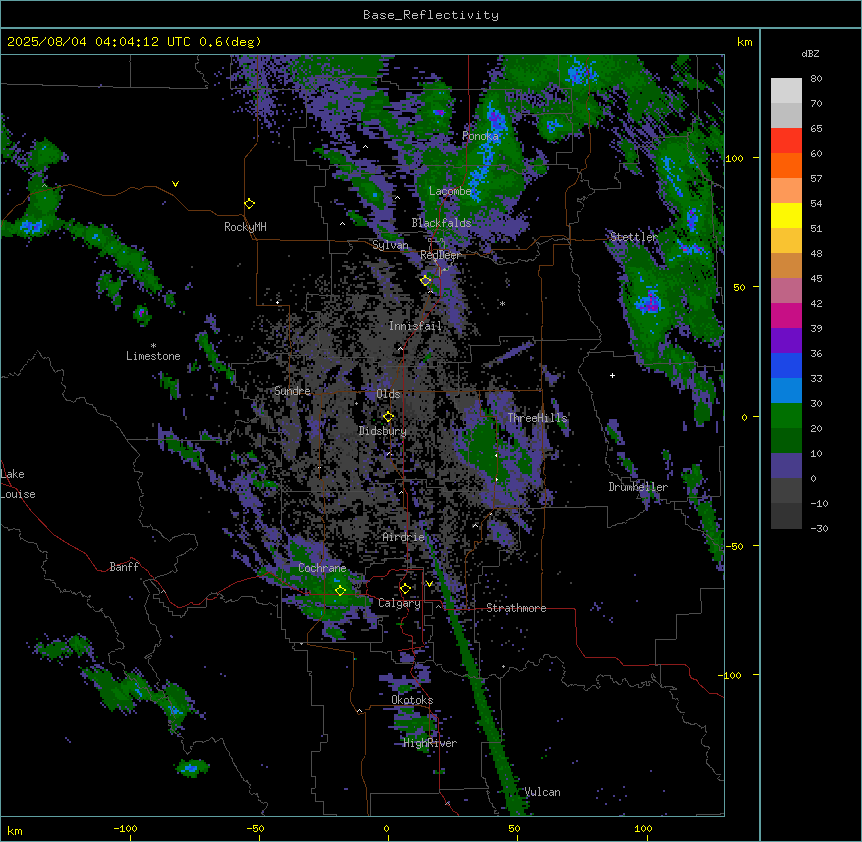Click the 50 tick on the right axis
The image size is (862, 842).
(x=739, y=287)
